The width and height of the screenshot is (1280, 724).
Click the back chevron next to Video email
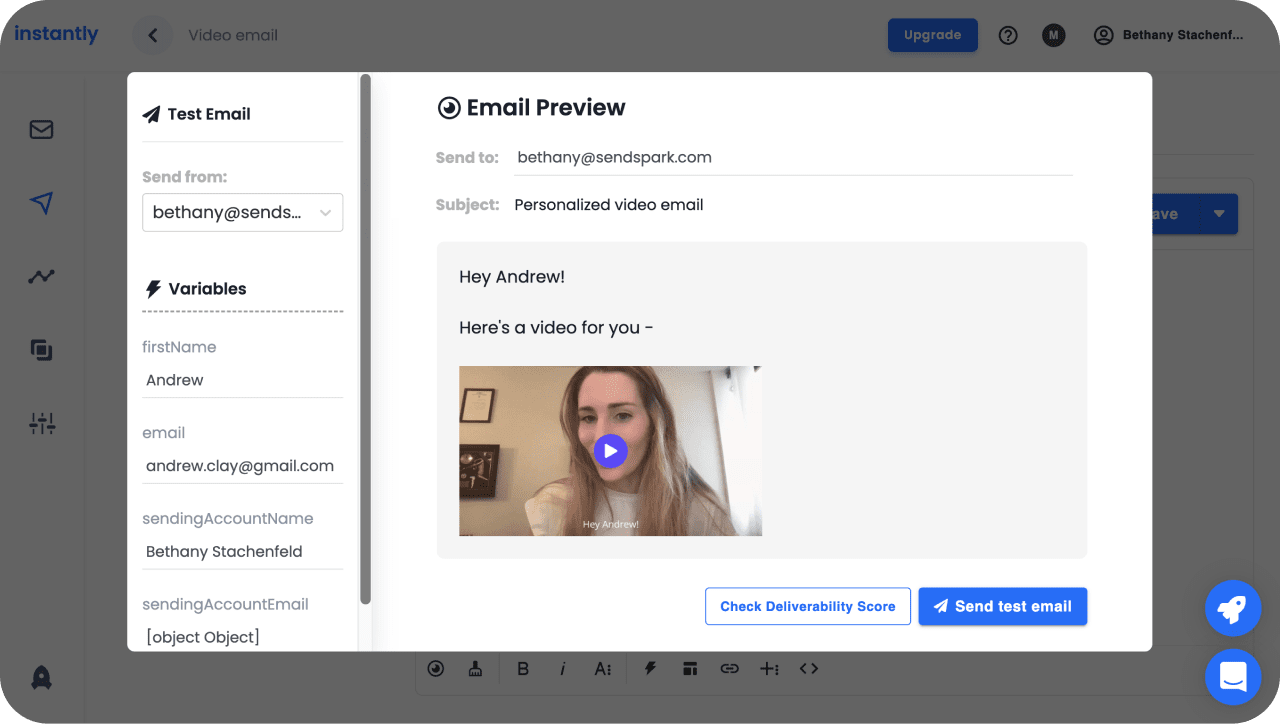(153, 35)
